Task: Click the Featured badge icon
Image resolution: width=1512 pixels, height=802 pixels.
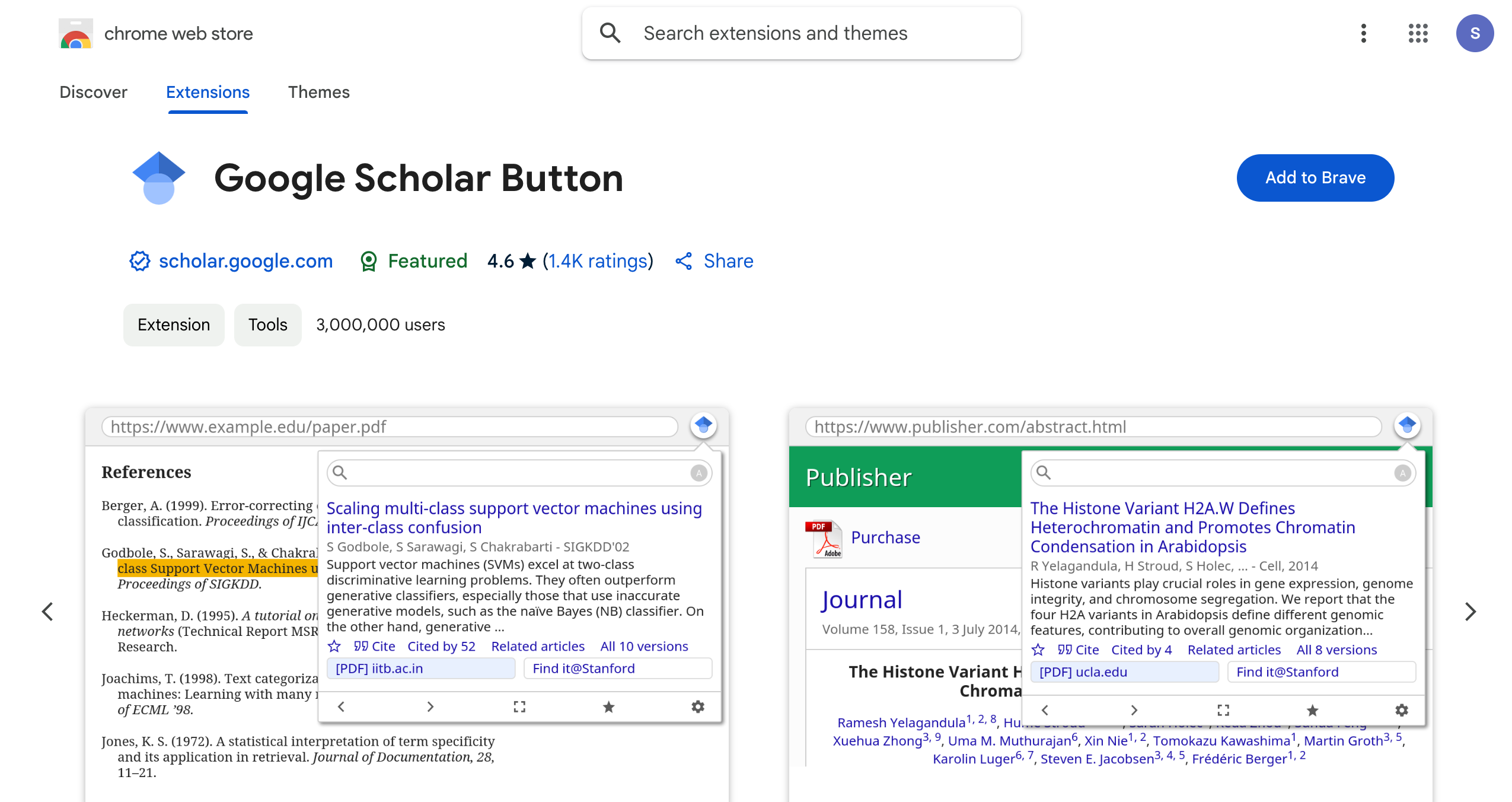Action: pyautogui.click(x=369, y=261)
